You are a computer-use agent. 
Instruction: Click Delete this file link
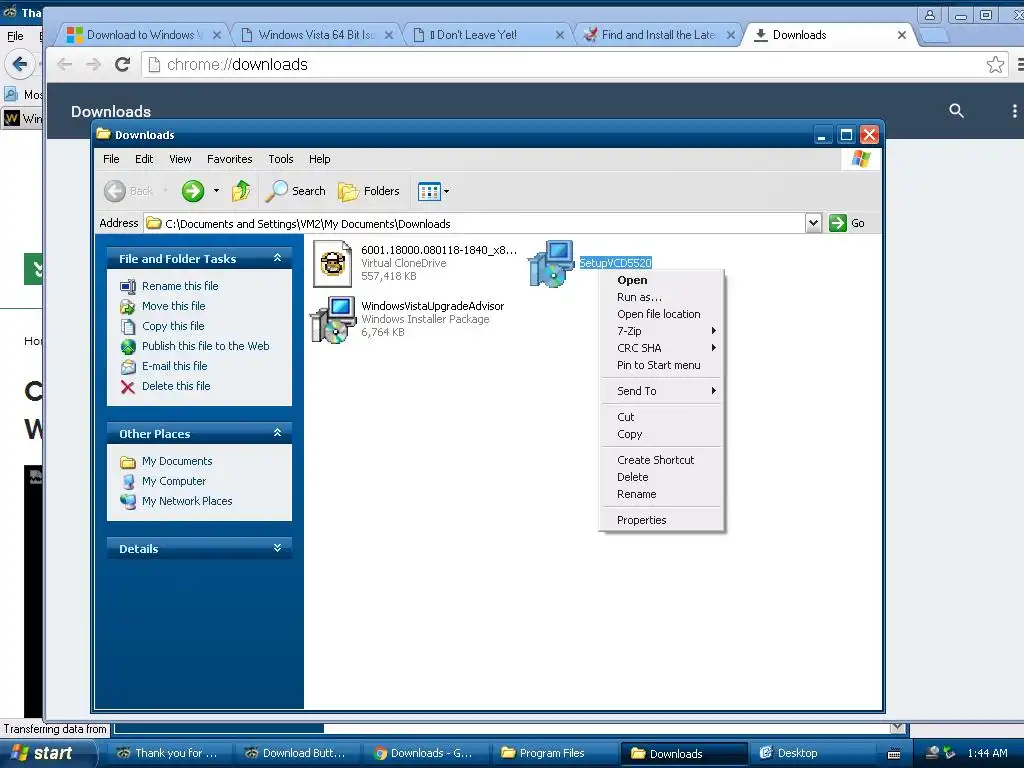coord(176,386)
